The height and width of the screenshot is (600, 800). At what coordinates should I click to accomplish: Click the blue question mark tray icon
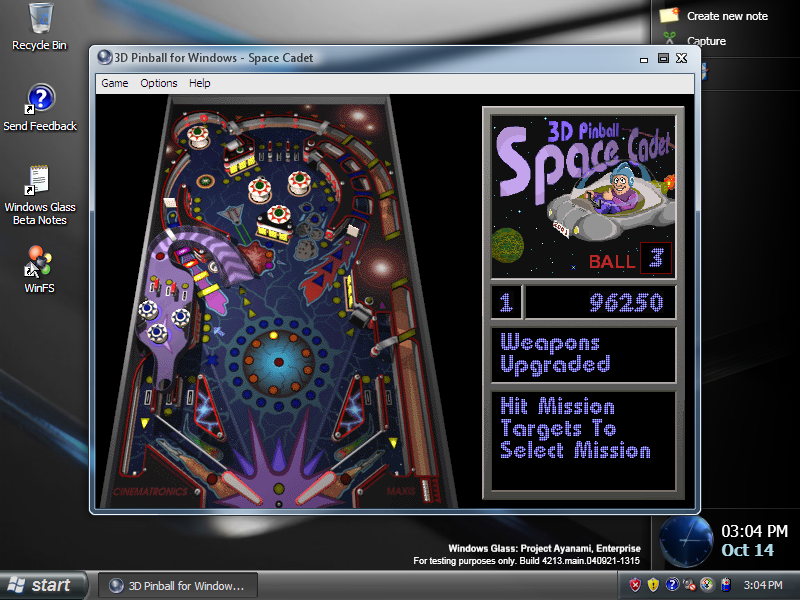(672, 585)
